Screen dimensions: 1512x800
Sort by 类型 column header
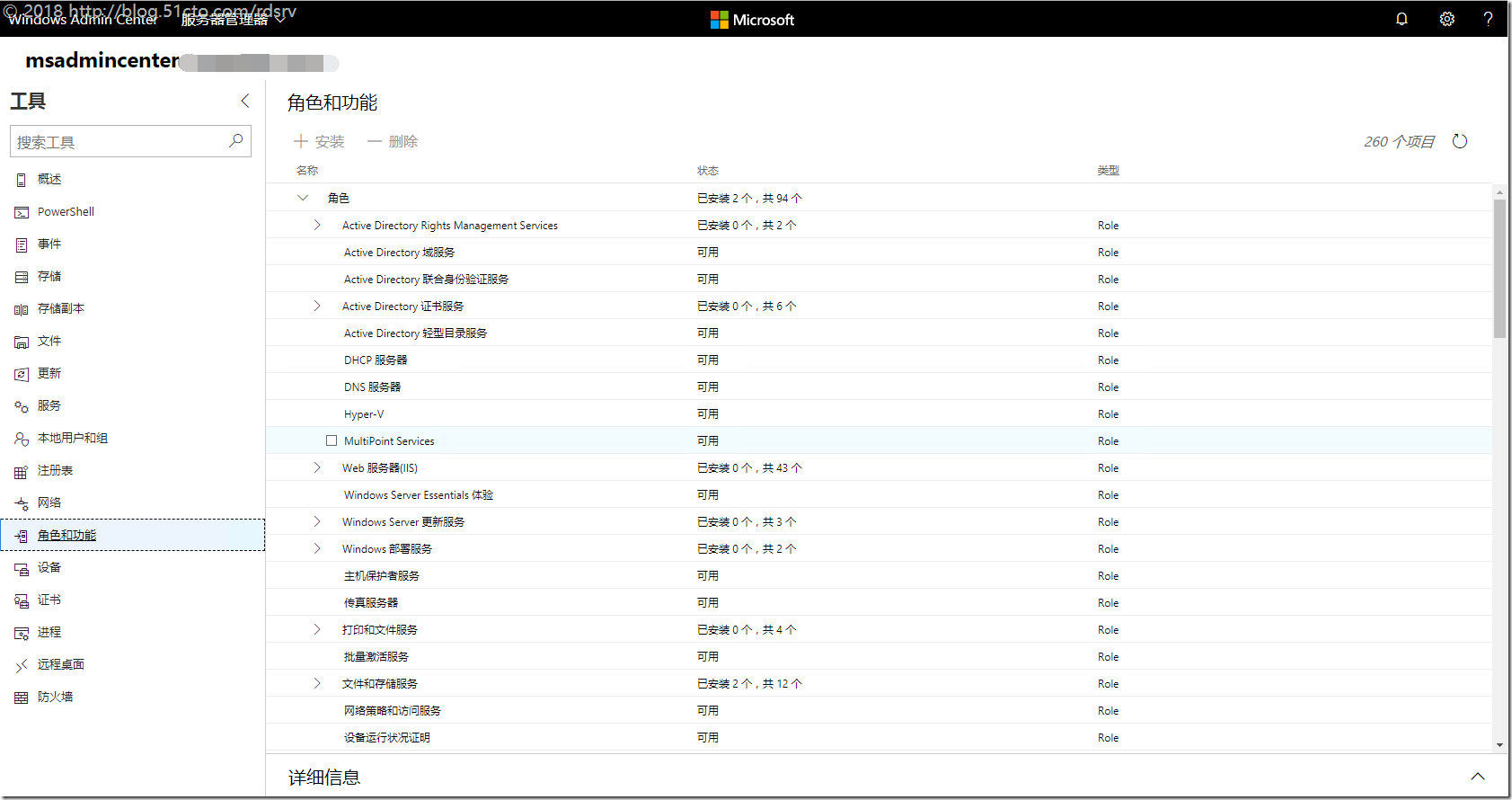pyautogui.click(x=1108, y=170)
